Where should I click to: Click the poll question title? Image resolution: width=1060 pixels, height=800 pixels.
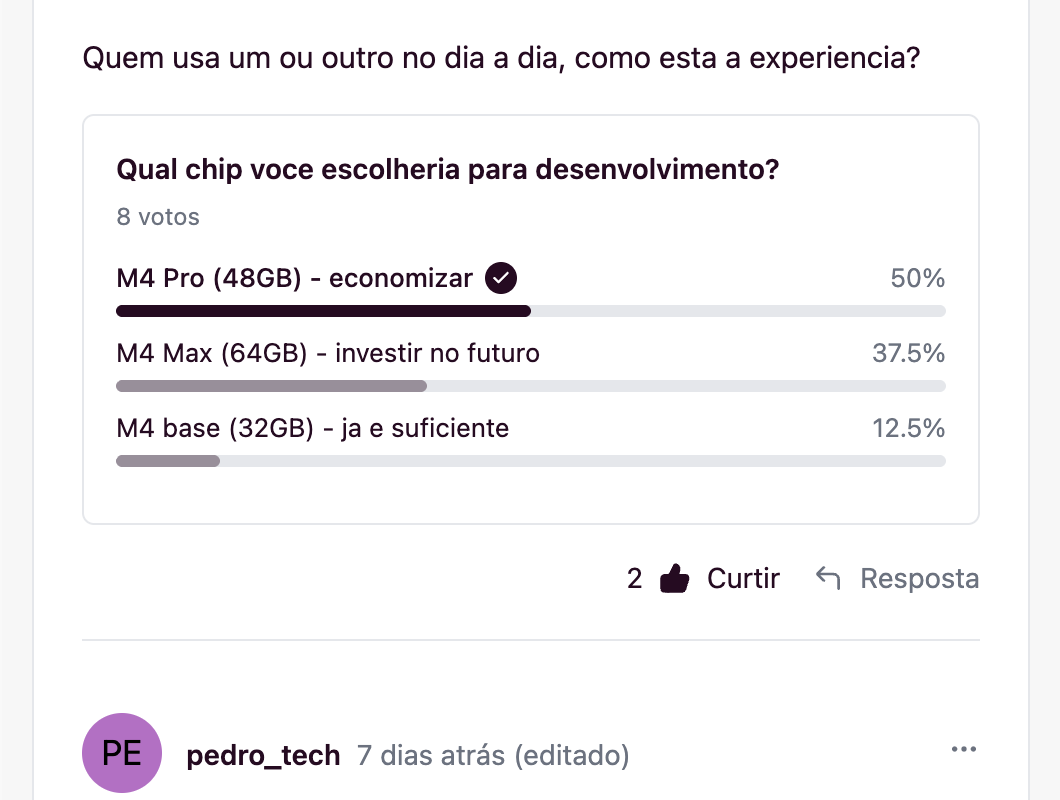[x=448, y=170]
